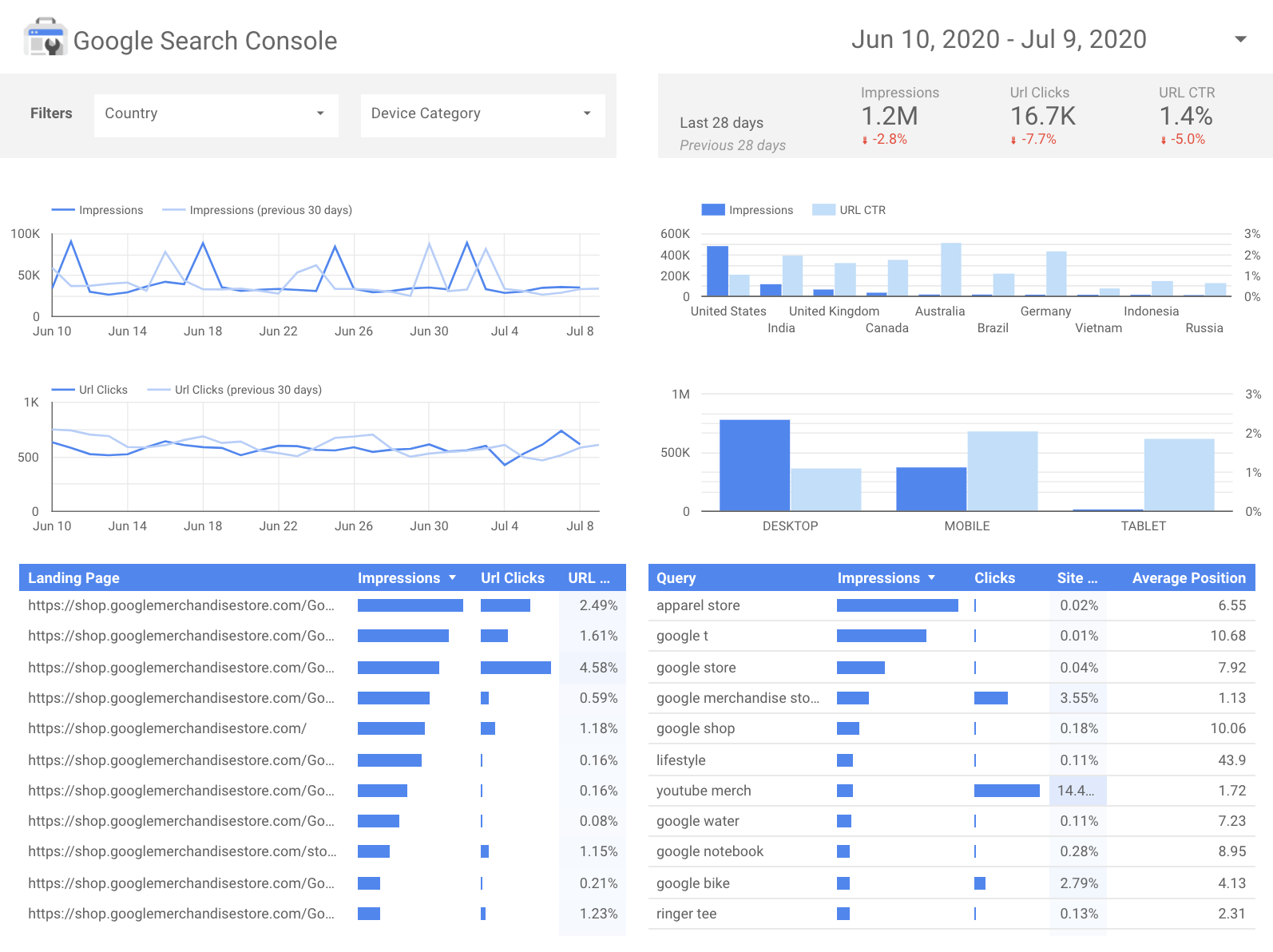1273x952 pixels.
Task: Toggle Impressions swatch in country bar chart legend
Action: (x=713, y=210)
